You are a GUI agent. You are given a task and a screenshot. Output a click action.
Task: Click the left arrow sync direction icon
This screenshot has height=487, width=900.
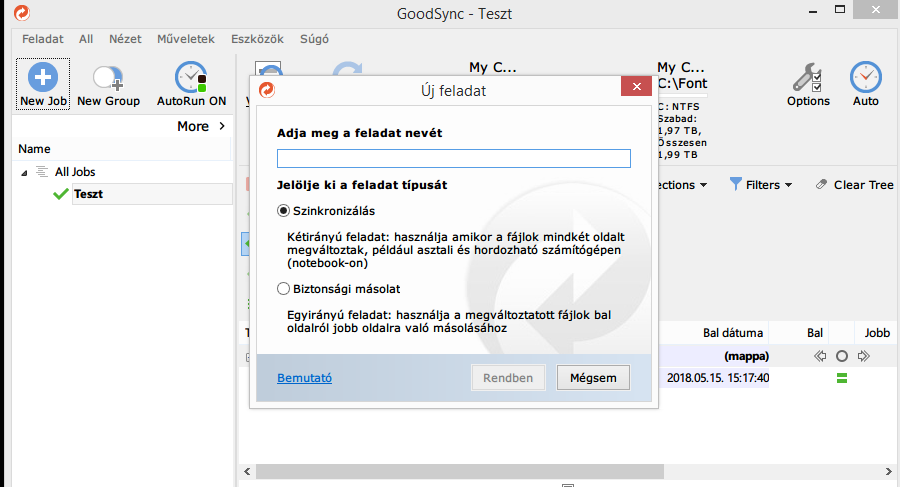pos(821,356)
